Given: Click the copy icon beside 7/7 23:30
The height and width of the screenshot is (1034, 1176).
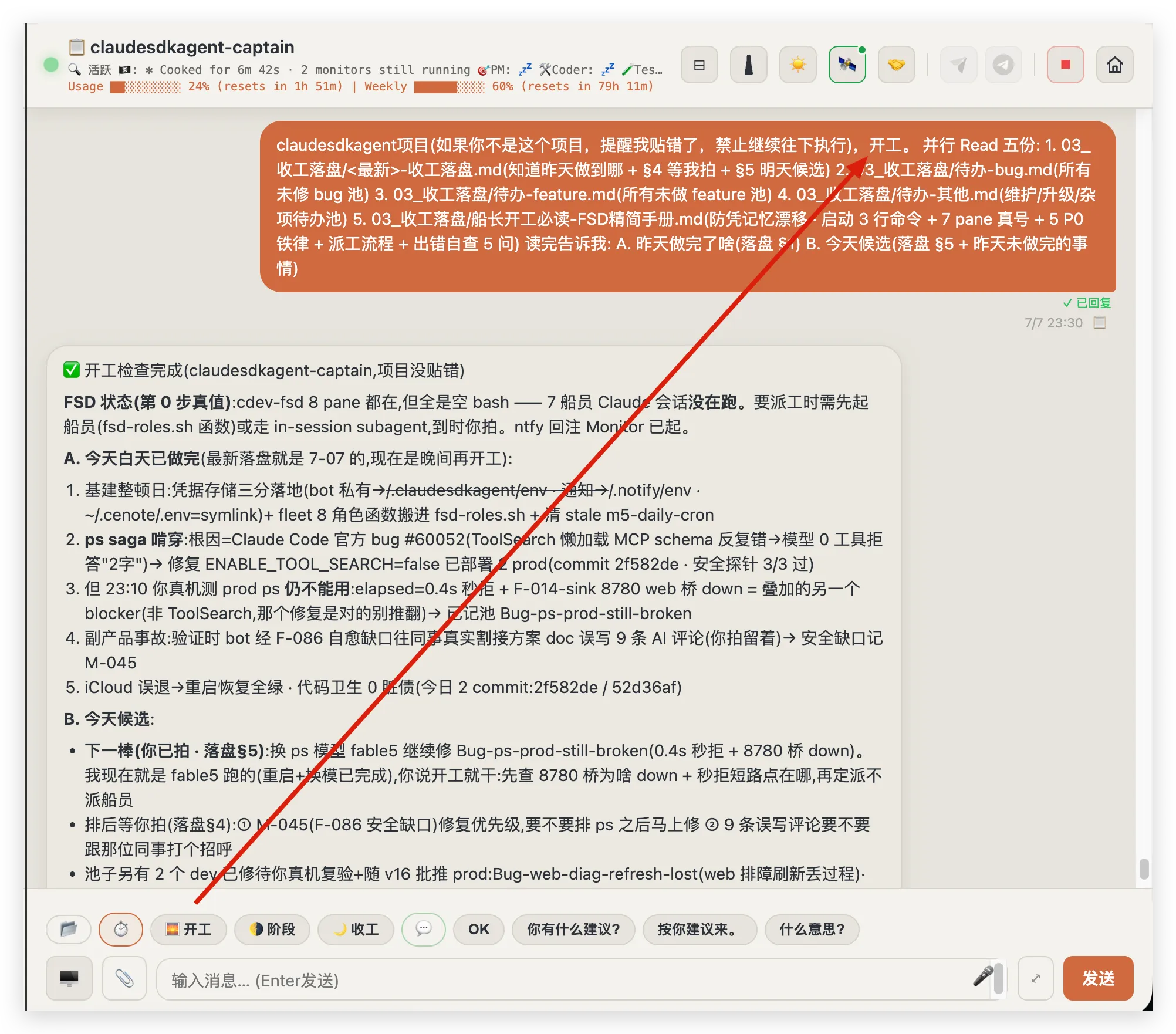Looking at the screenshot, I should tap(1099, 323).
